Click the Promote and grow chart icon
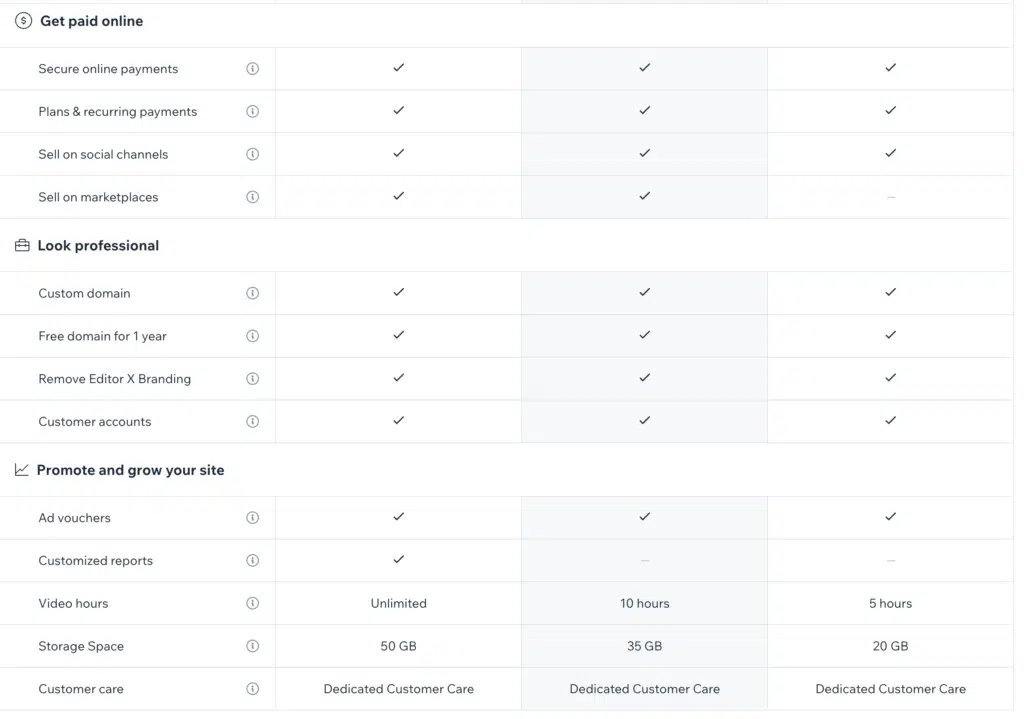Image resolution: width=1024 pixels, height=719 pixels. 22,470
